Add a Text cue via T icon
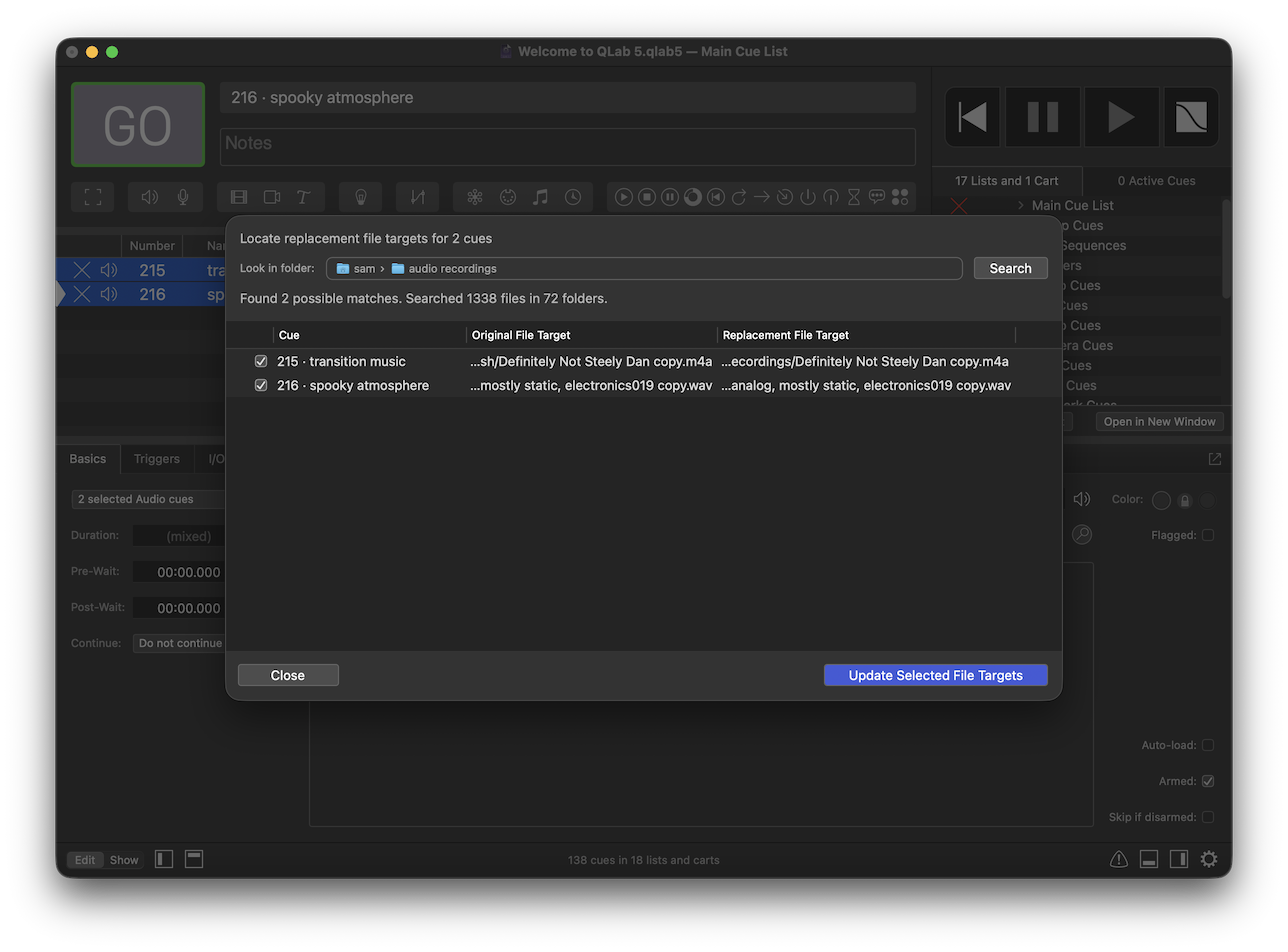Screen dimensions: 1288x952 [x=303, y=197]
